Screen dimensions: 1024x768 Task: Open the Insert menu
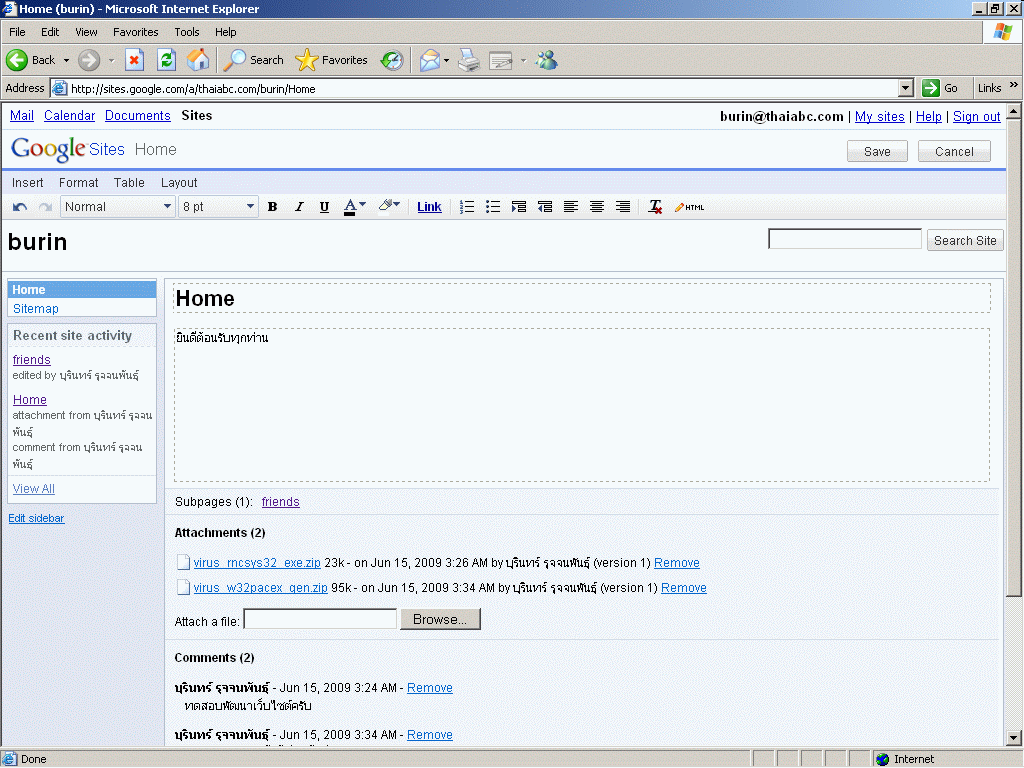(x=28, y=183)
